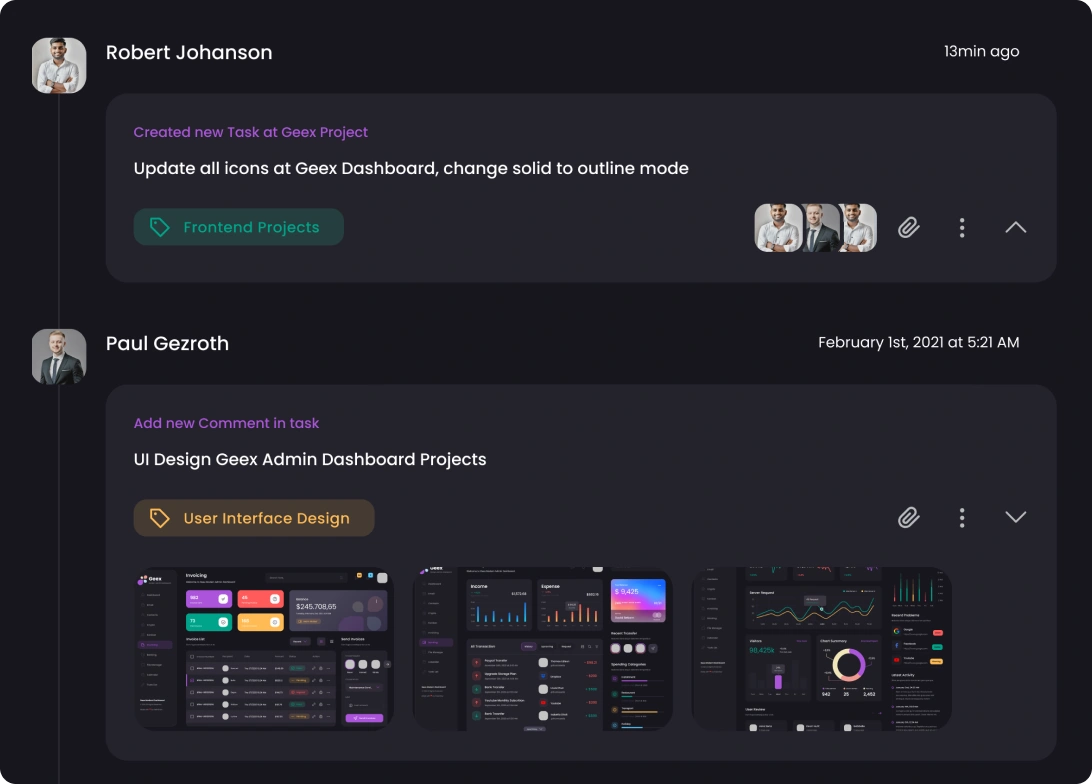Click the attachment icon on Paul's comment card
This screenshot has height=784, width=1092.
click(x=908, y=517)
